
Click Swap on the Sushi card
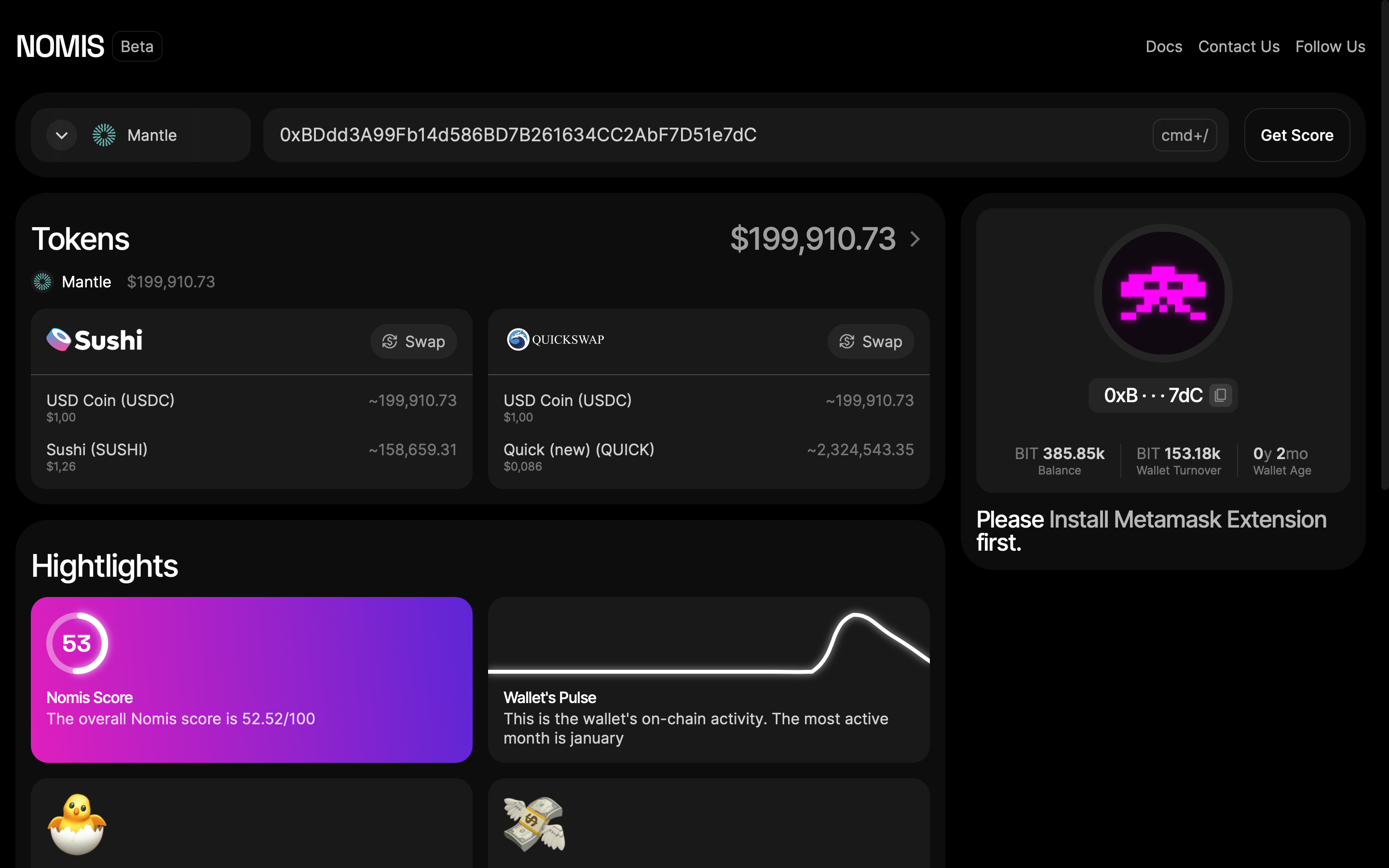point(413,341)
